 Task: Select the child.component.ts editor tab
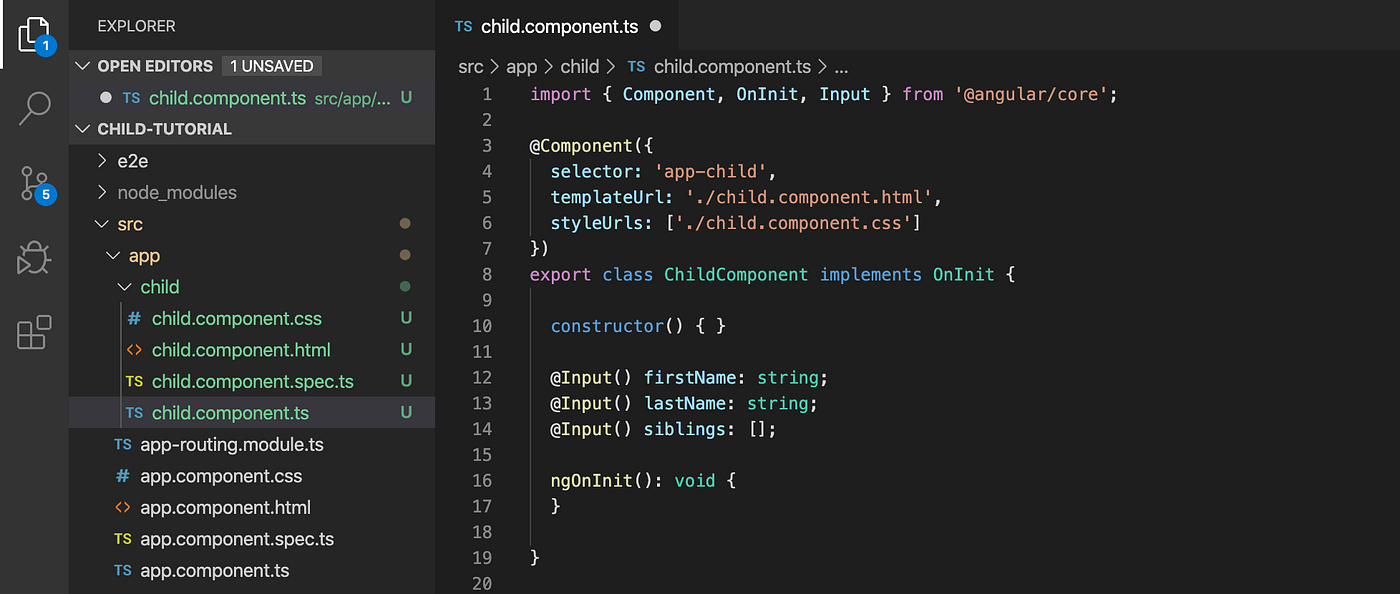(555, 26)
